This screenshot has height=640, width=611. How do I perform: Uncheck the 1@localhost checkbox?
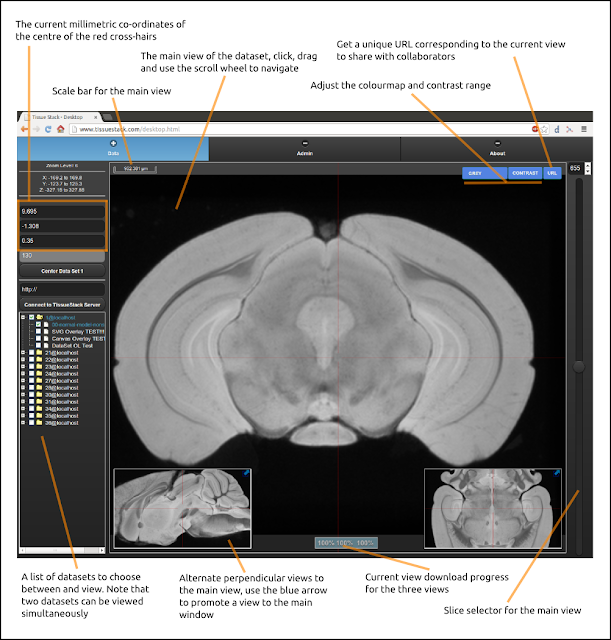31,317
